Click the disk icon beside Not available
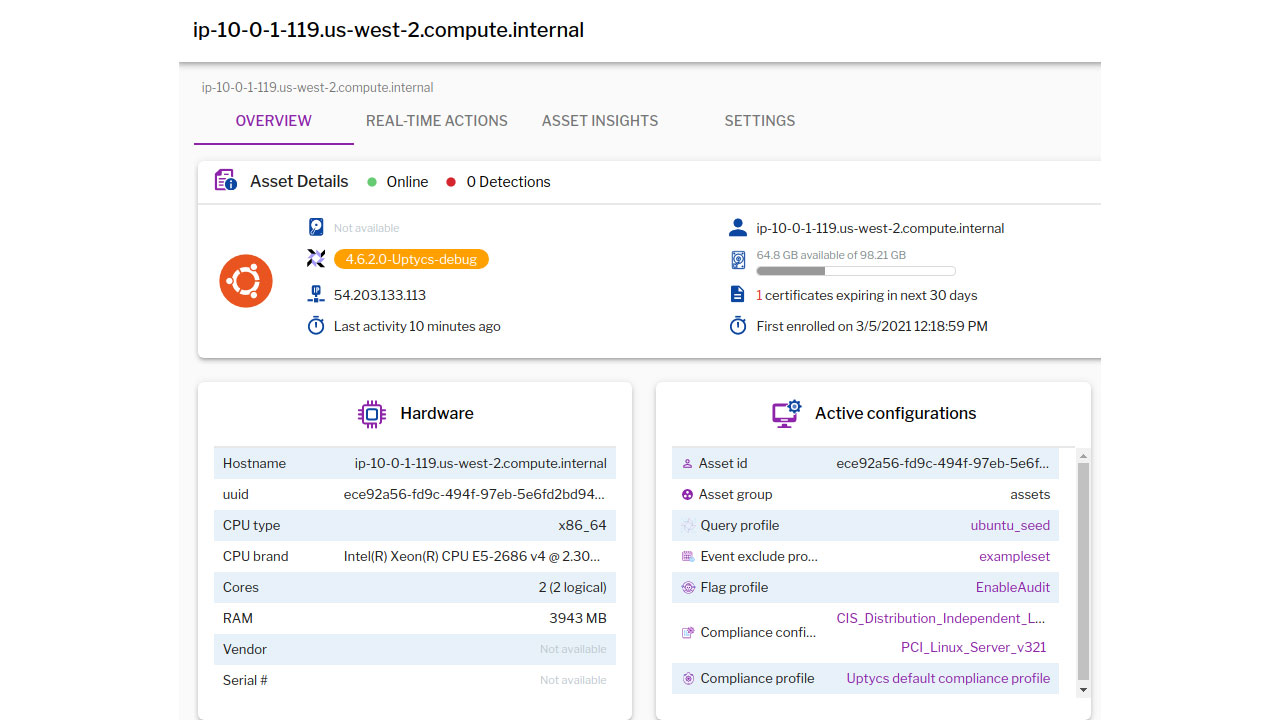The image size is (1280, 720). [x=316, y=227]
